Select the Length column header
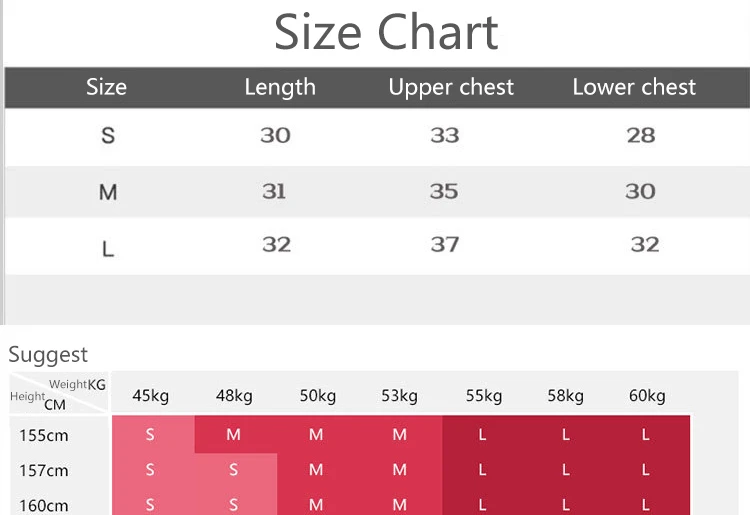The image size is (750, 515). click(x=280, y=88)
